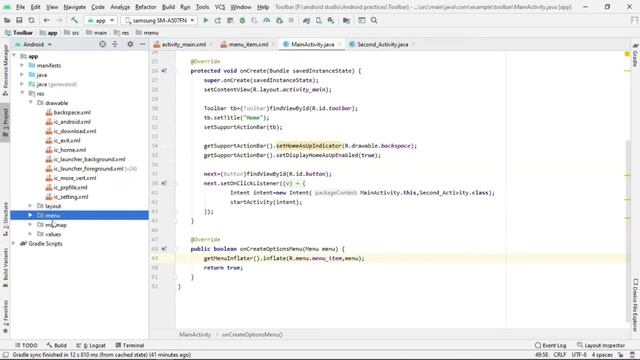This screenshot has width=640, height=360.
Task: Click the yellow inspection indicator at top right
Action: click(627, 54)
